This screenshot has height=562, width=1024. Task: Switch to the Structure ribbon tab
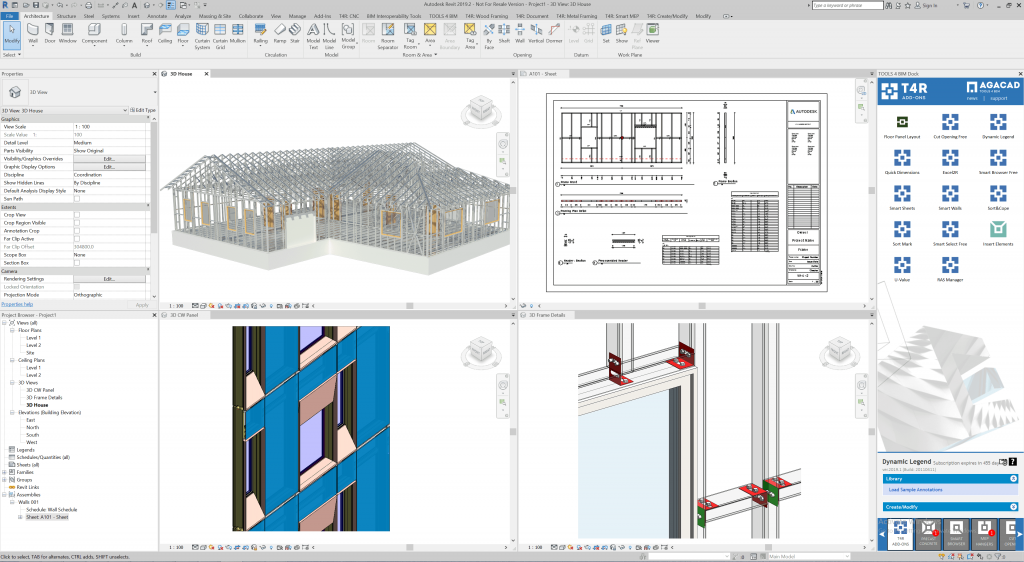[66, 16]
